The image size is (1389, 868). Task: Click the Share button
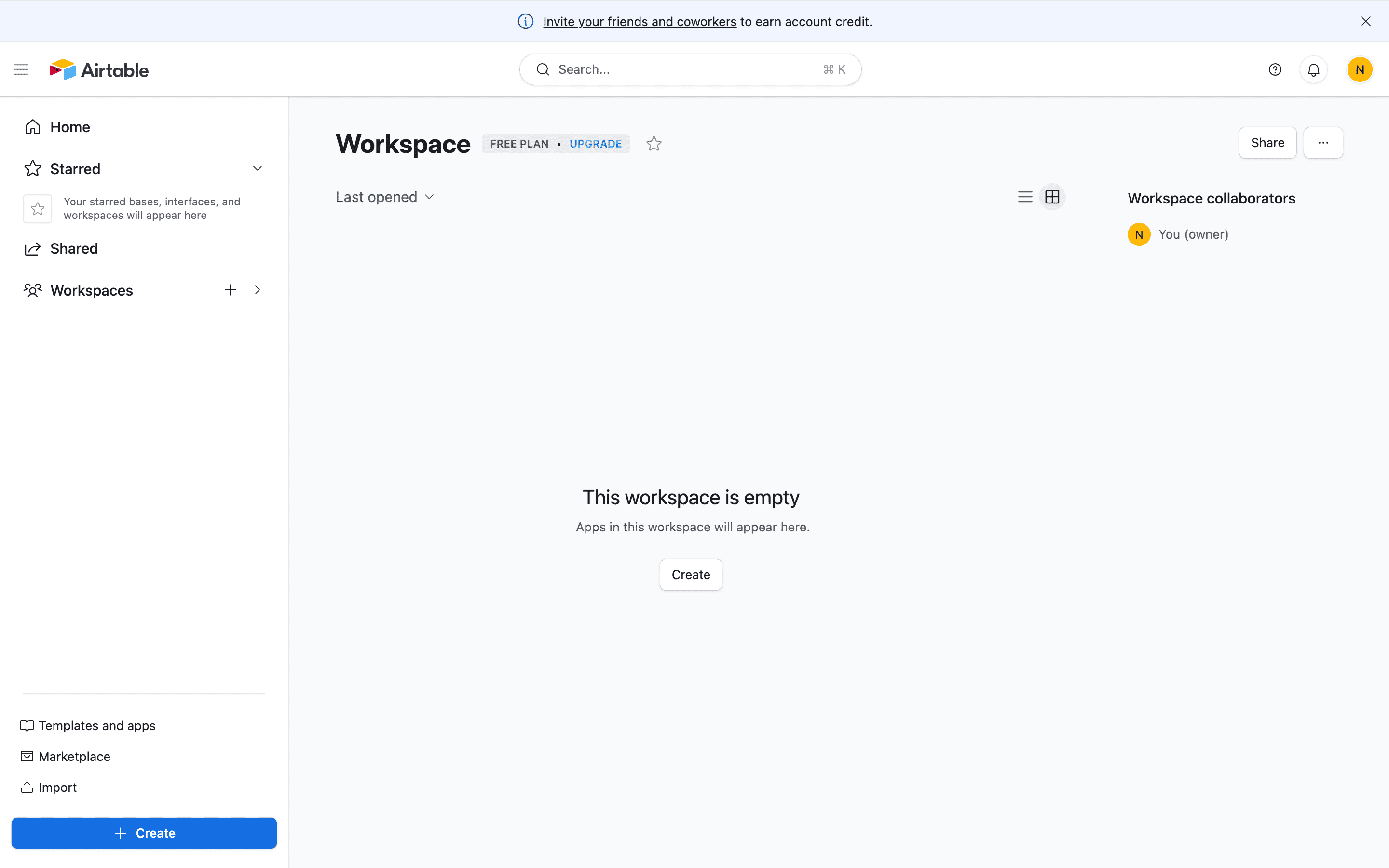point(1267,142)
